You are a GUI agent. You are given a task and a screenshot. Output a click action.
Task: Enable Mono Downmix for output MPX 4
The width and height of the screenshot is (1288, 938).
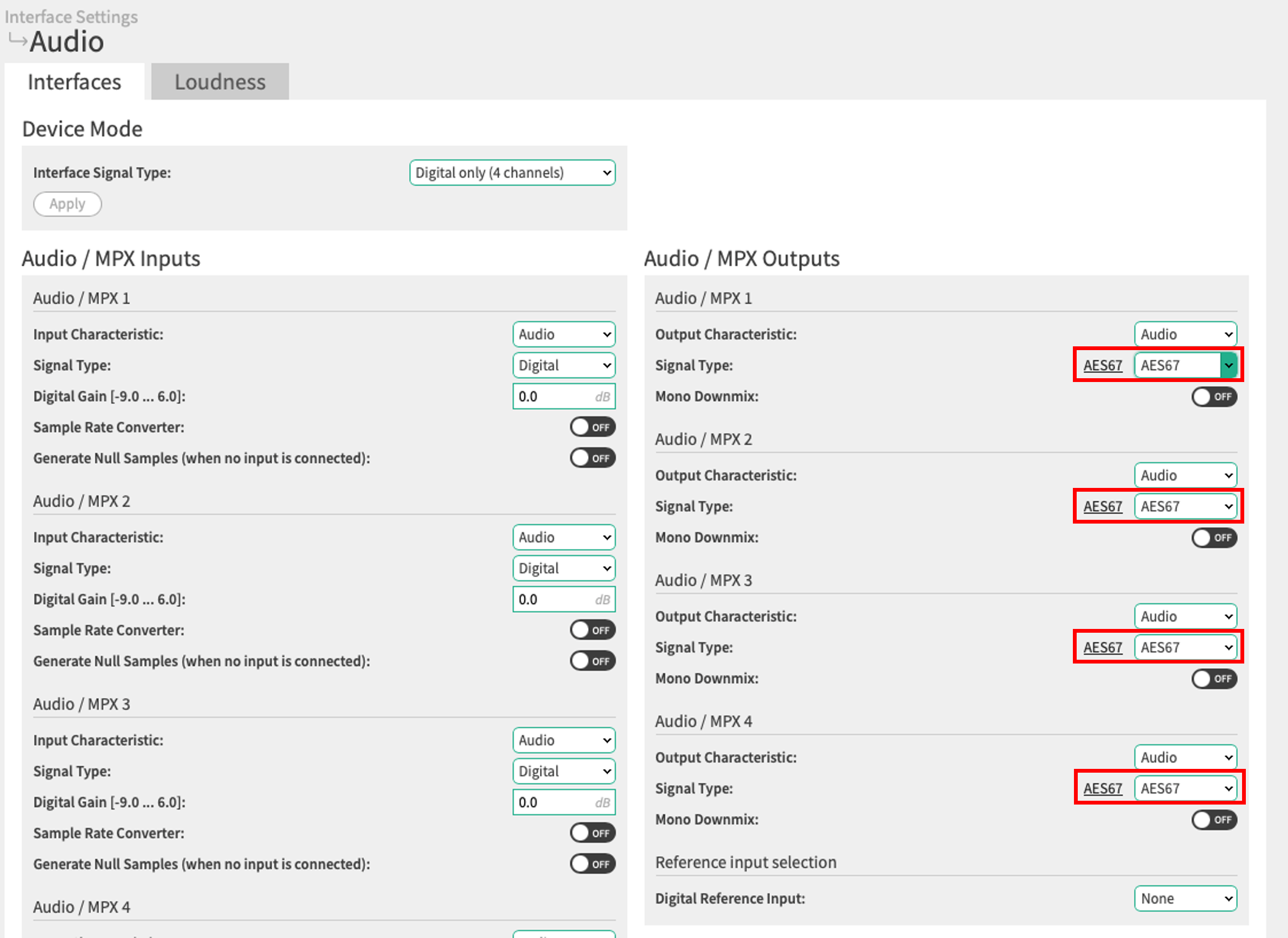tap(1213, 819)
